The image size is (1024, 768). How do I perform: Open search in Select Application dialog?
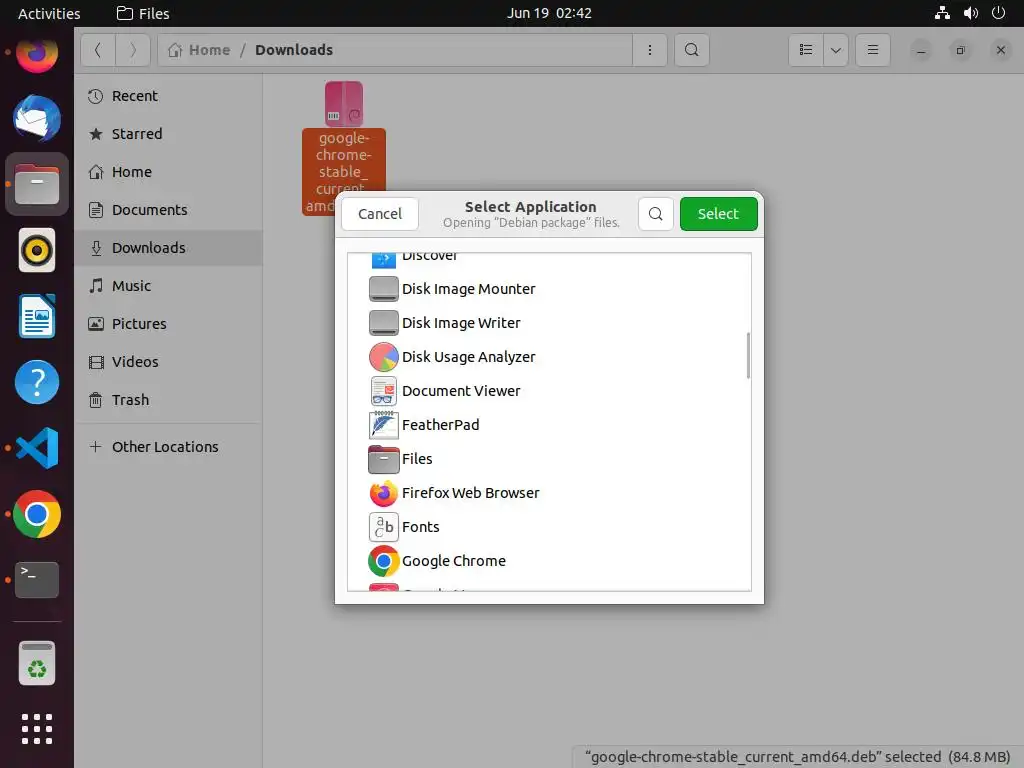(656, 214)
